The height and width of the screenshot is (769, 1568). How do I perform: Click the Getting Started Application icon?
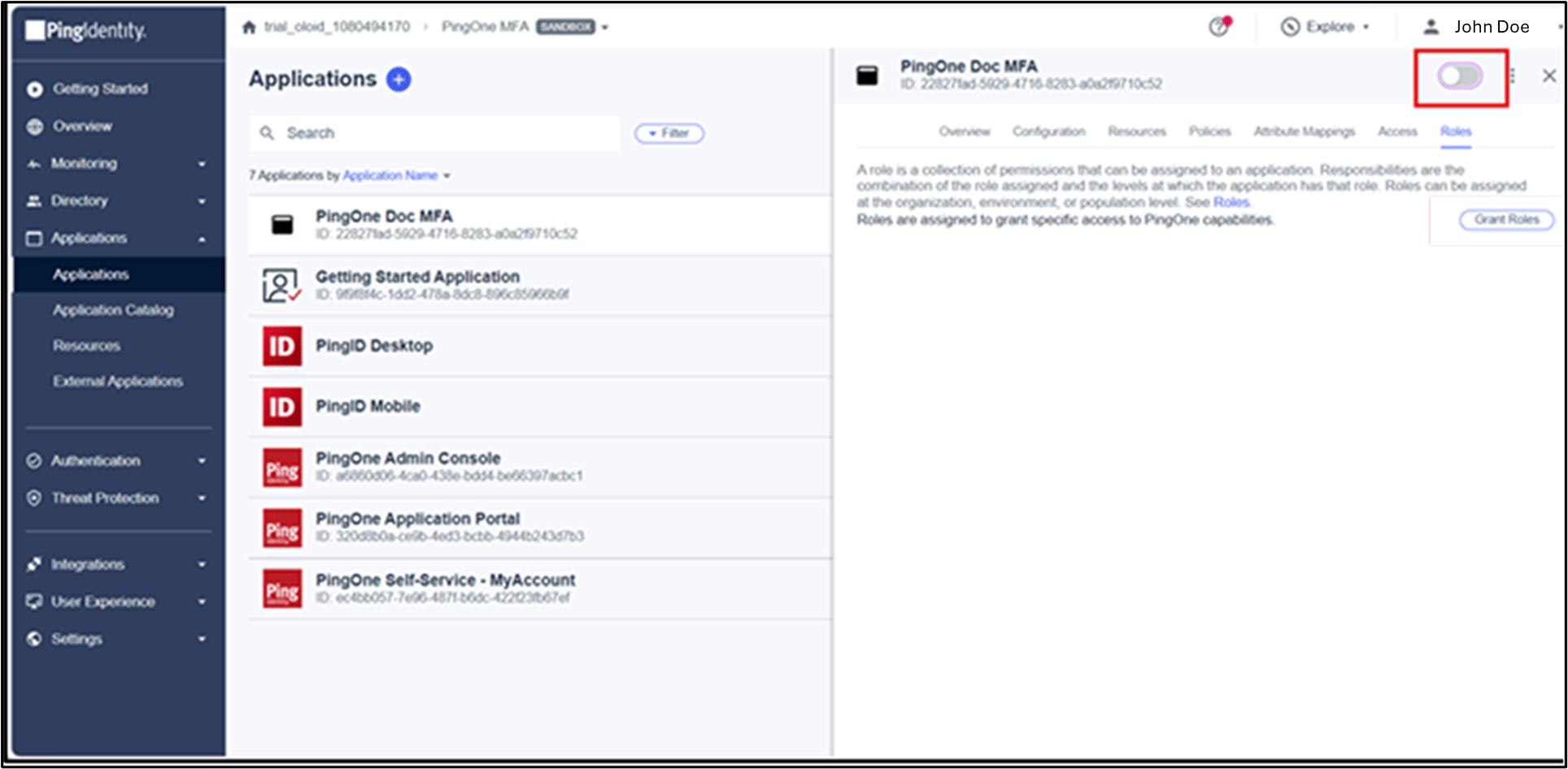click(x=281, y=286)
